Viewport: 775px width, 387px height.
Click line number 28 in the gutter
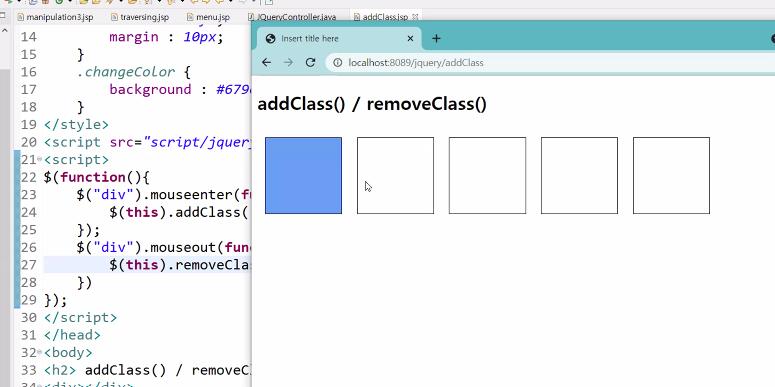pyautogui.click(x=29, y=283)
